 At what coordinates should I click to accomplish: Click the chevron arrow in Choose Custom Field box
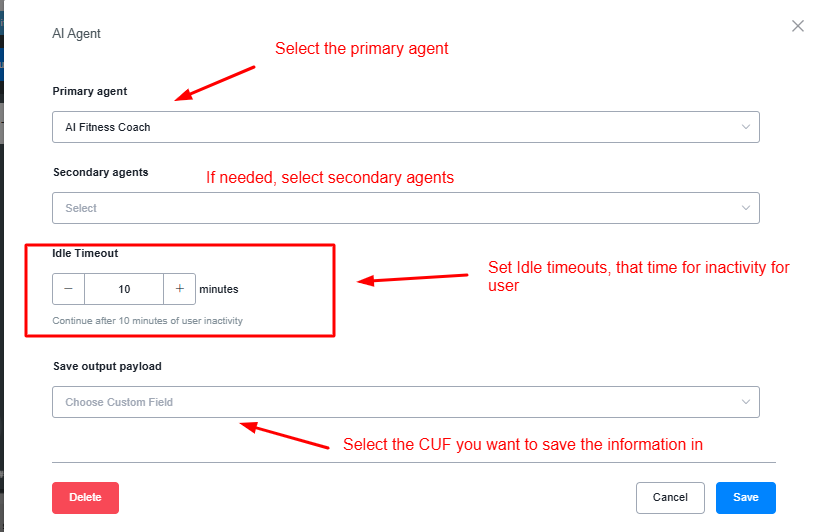click(x=746, y=402)
